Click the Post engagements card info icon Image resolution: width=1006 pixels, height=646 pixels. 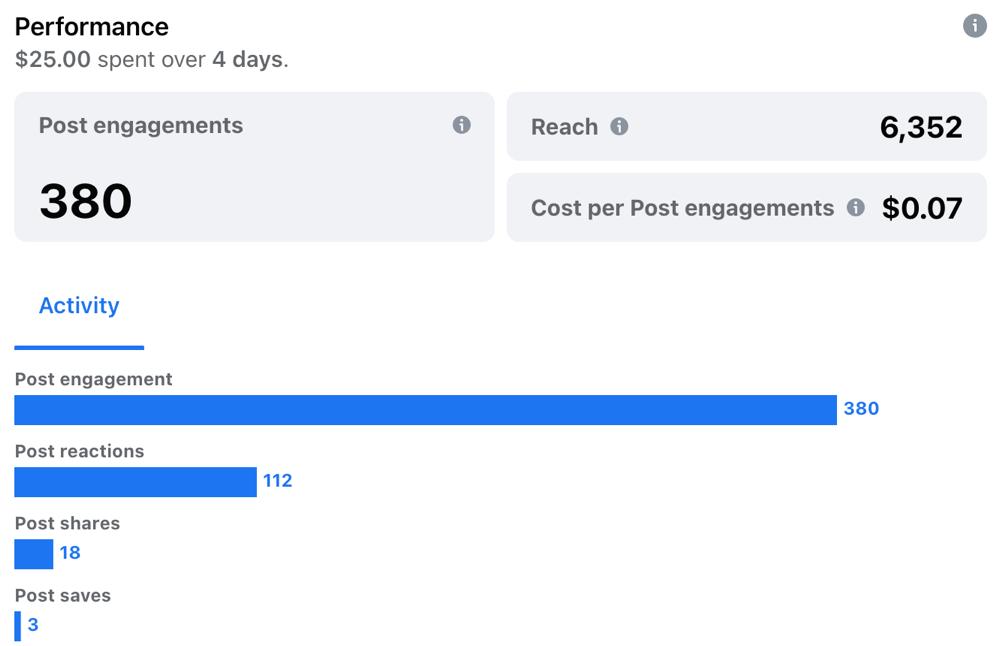[461, 125]
